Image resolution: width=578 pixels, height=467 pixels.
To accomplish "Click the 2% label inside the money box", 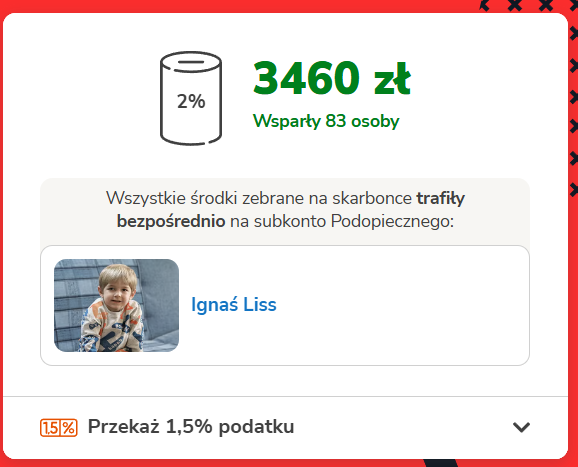I will click(x=191, y=101).
